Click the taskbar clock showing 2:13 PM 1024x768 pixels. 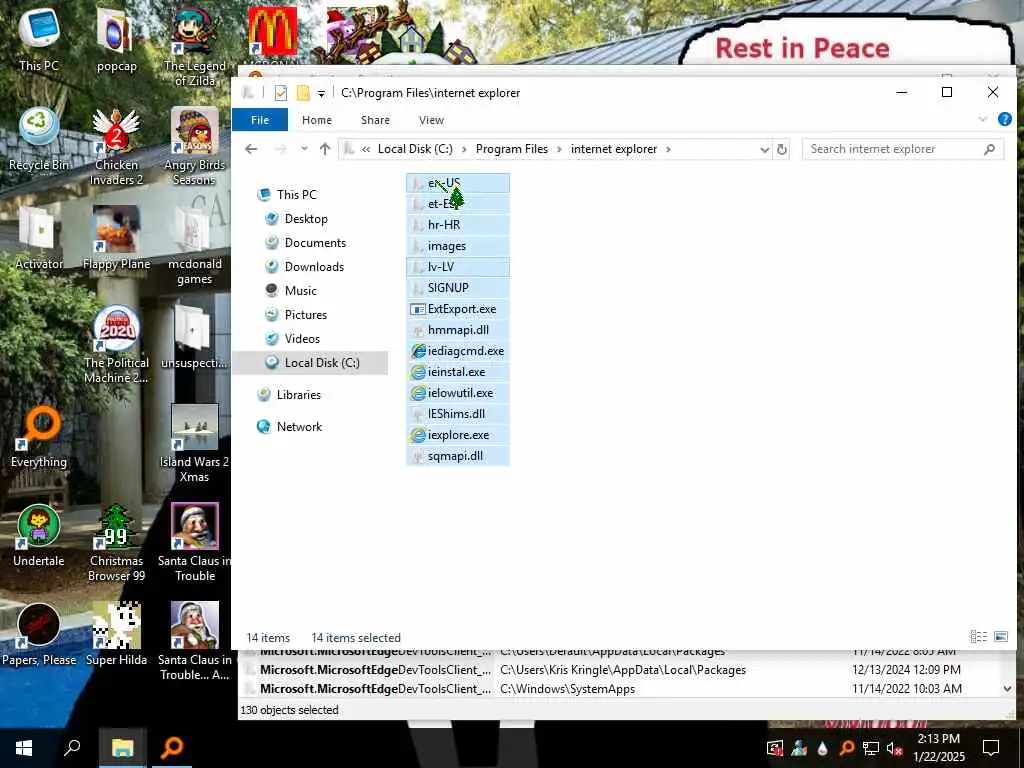pyautogui.click(x=938, y=748)
